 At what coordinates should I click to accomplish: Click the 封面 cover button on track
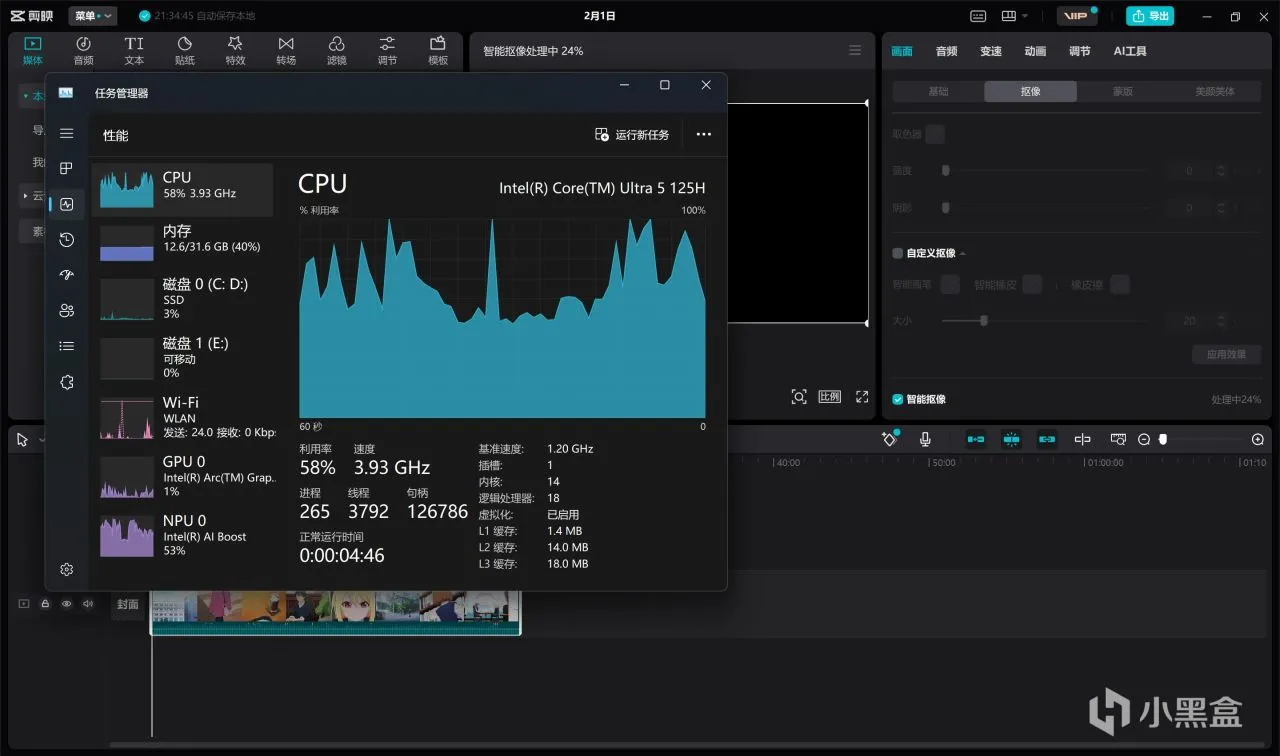tap(128, 604)
